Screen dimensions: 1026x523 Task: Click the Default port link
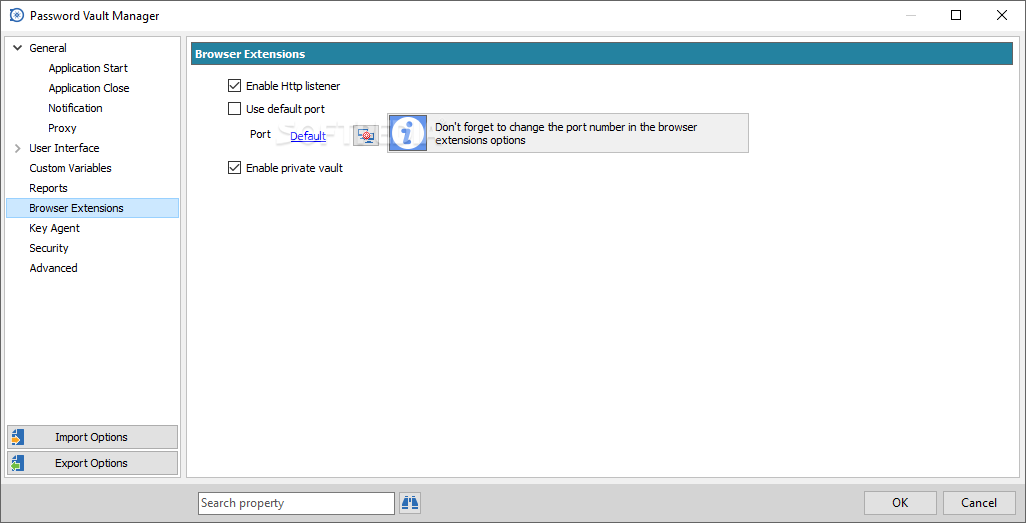pyautogui.click(x=308, y=136)
